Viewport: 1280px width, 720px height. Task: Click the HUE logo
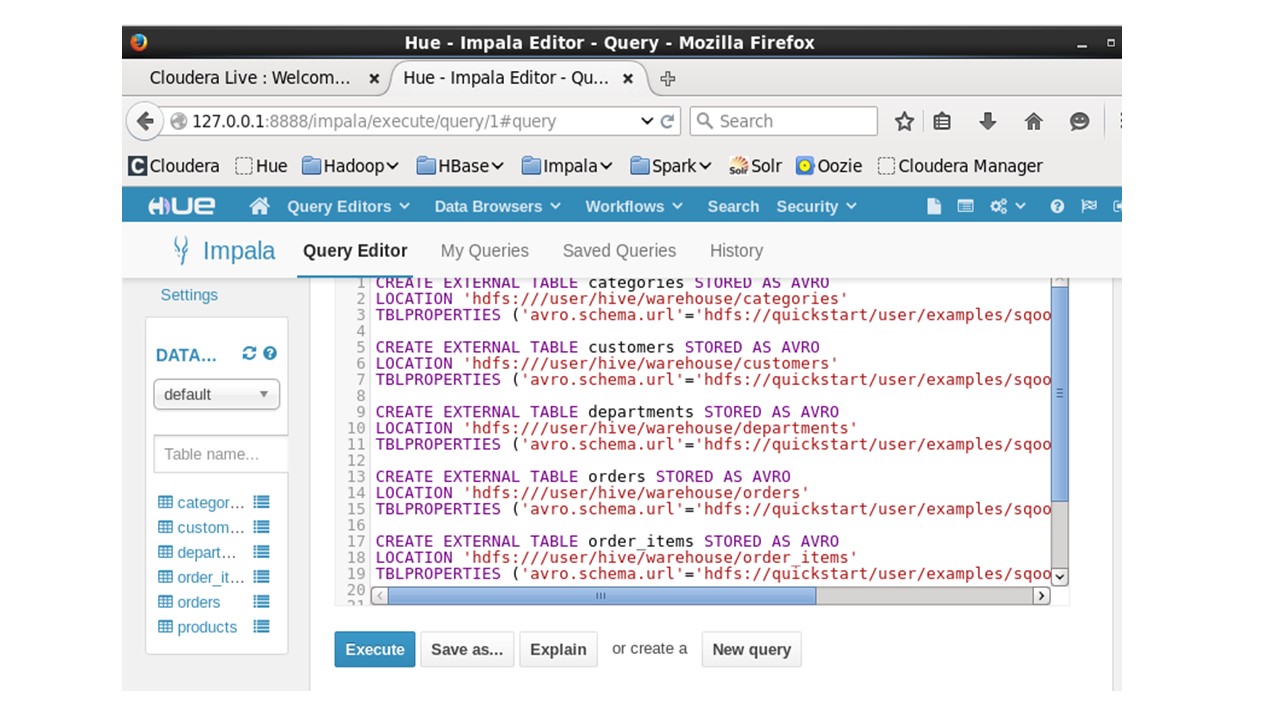coord(181,206)
